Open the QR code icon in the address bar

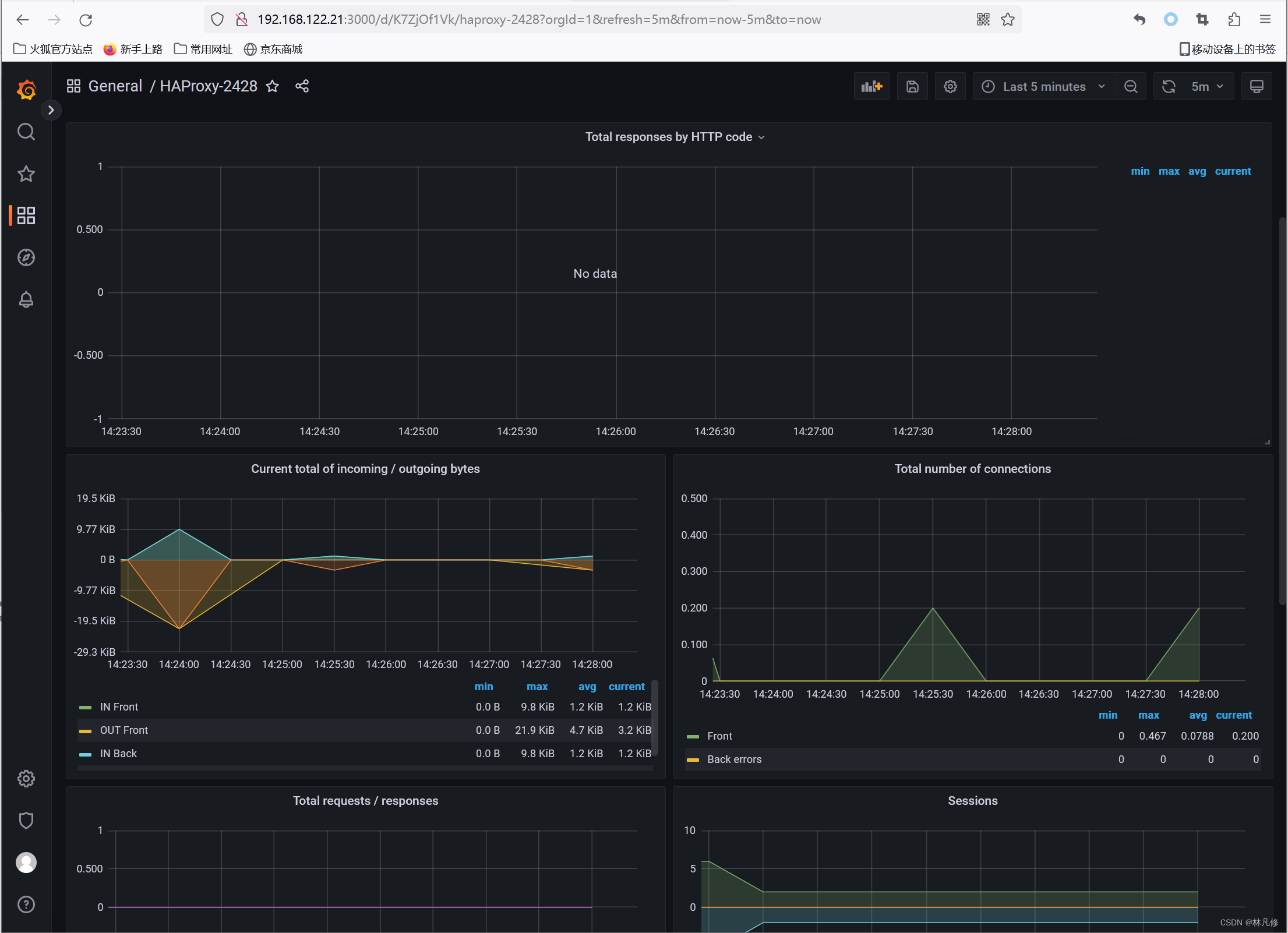pyautogui.click(x=983, y=20)
